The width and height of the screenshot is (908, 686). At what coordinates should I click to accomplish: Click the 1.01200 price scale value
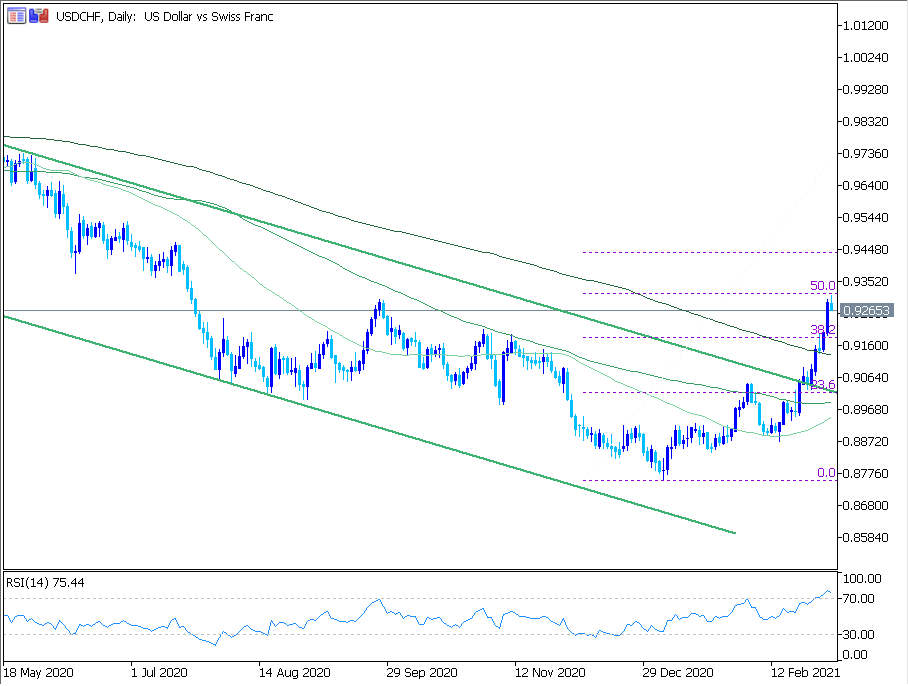[x=866, y=25]
